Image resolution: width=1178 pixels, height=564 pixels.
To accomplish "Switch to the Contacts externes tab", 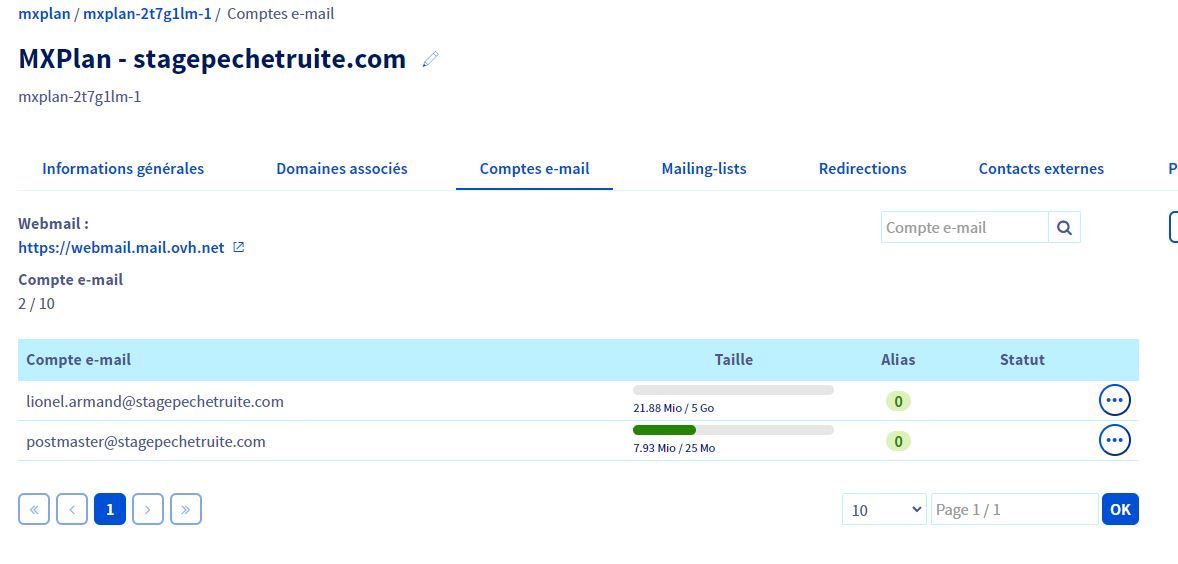I will pyautogui.click(x=1041, y=169).
